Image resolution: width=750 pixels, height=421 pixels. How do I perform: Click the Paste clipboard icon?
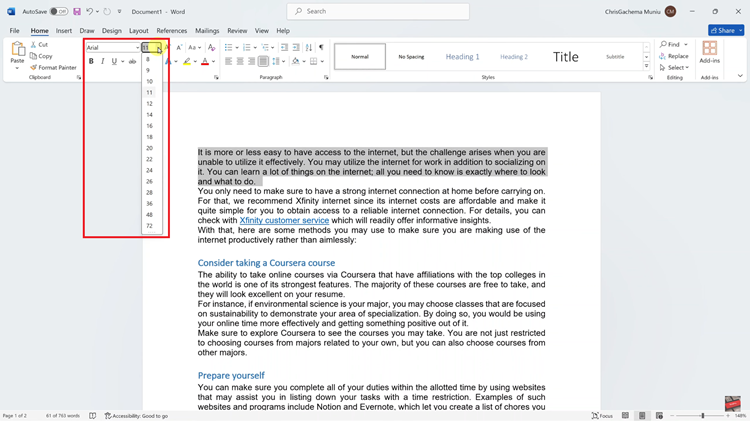point(18,49)
